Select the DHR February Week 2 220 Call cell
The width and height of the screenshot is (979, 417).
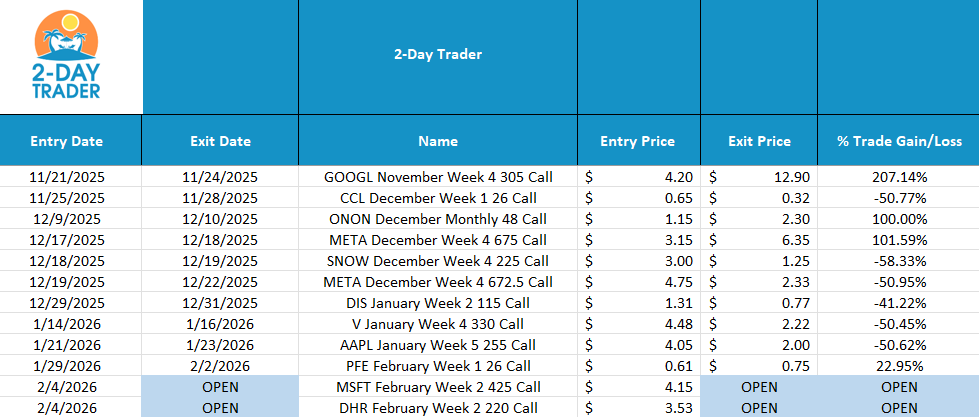[438, 407]
